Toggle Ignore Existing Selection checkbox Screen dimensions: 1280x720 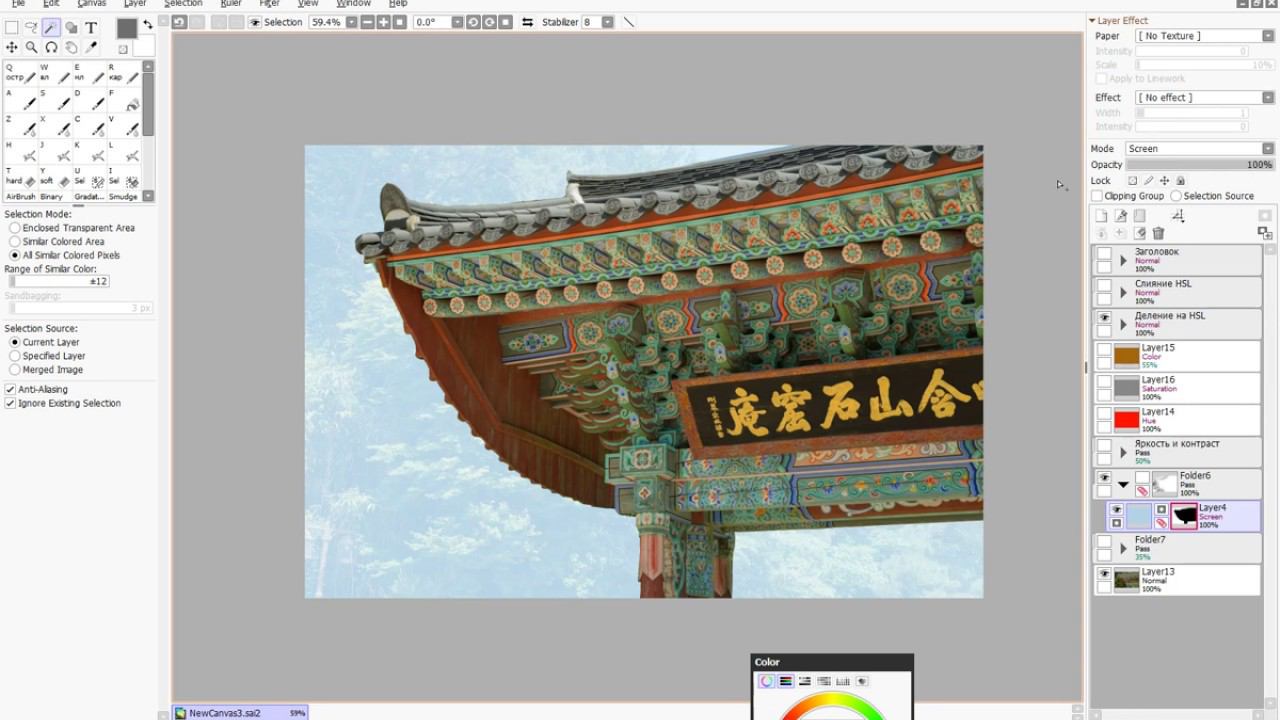(10, 404)
